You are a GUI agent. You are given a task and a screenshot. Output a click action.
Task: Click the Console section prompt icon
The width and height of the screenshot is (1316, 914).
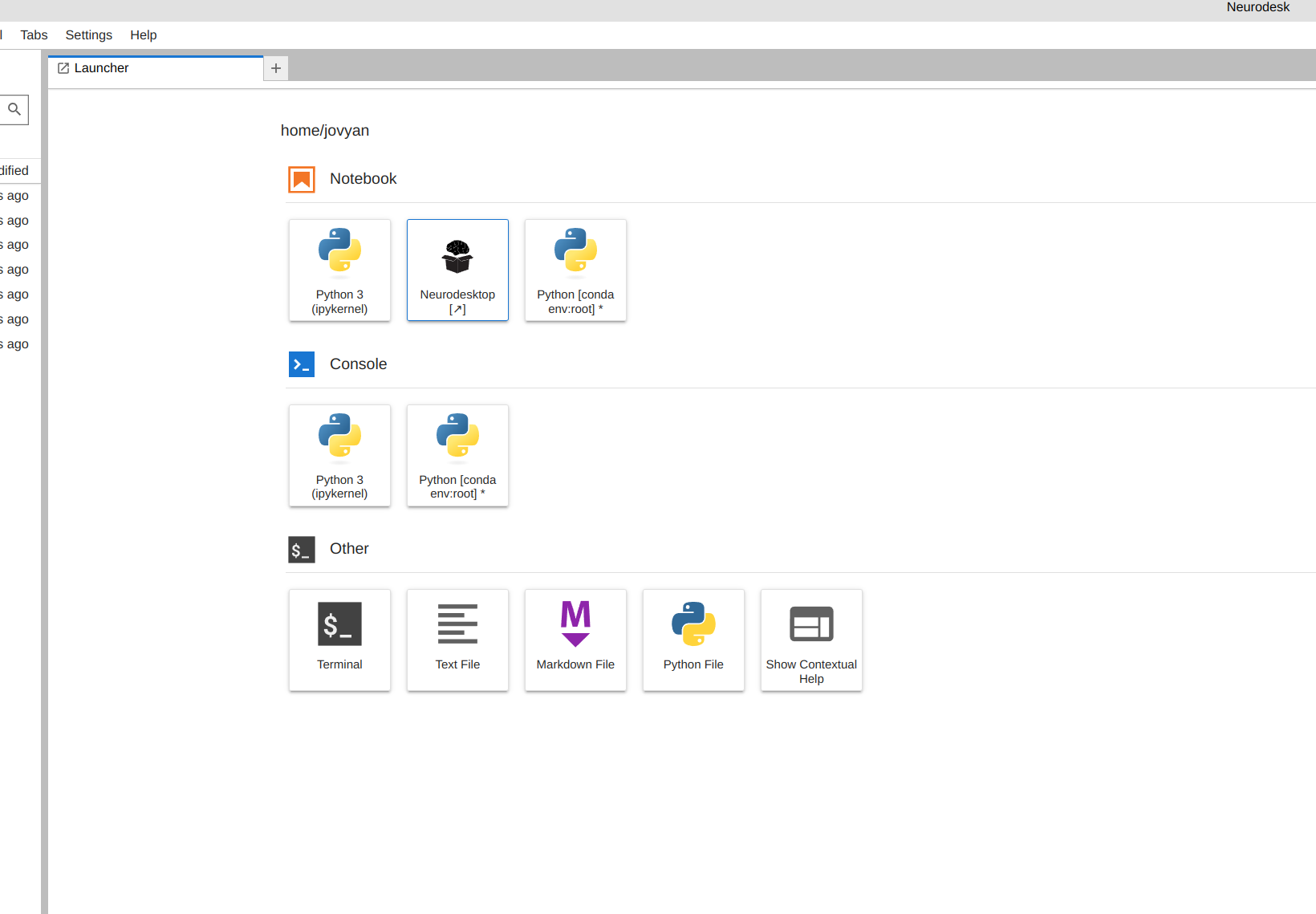302,364
